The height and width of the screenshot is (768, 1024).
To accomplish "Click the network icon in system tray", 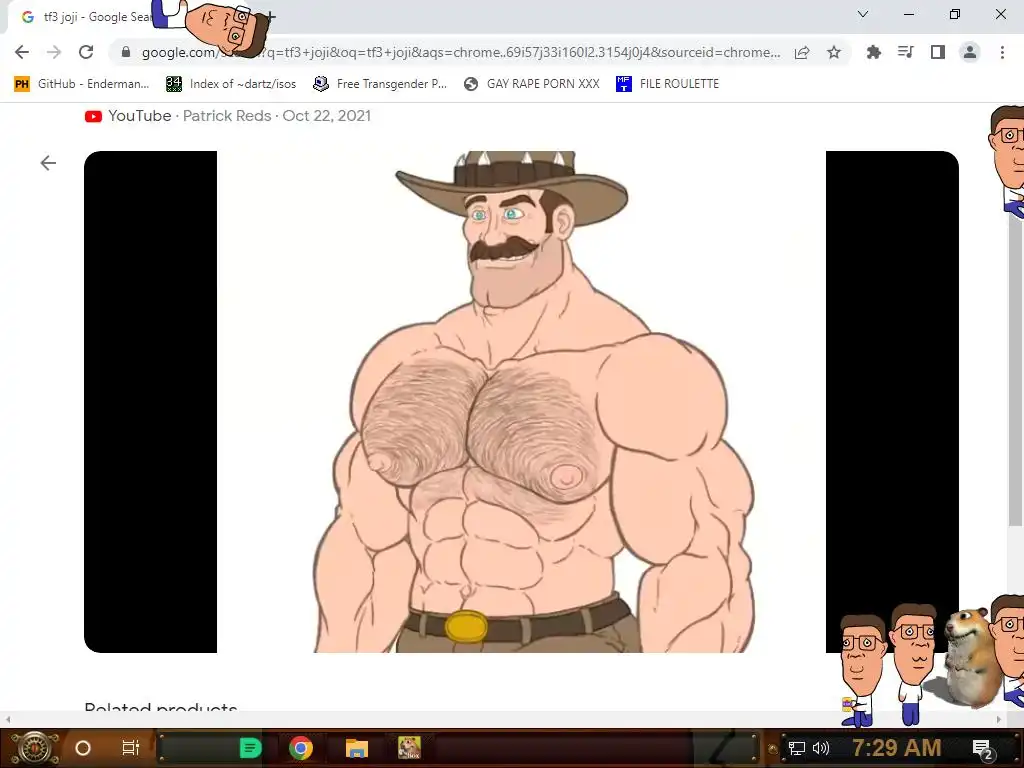I will [796, 748].
